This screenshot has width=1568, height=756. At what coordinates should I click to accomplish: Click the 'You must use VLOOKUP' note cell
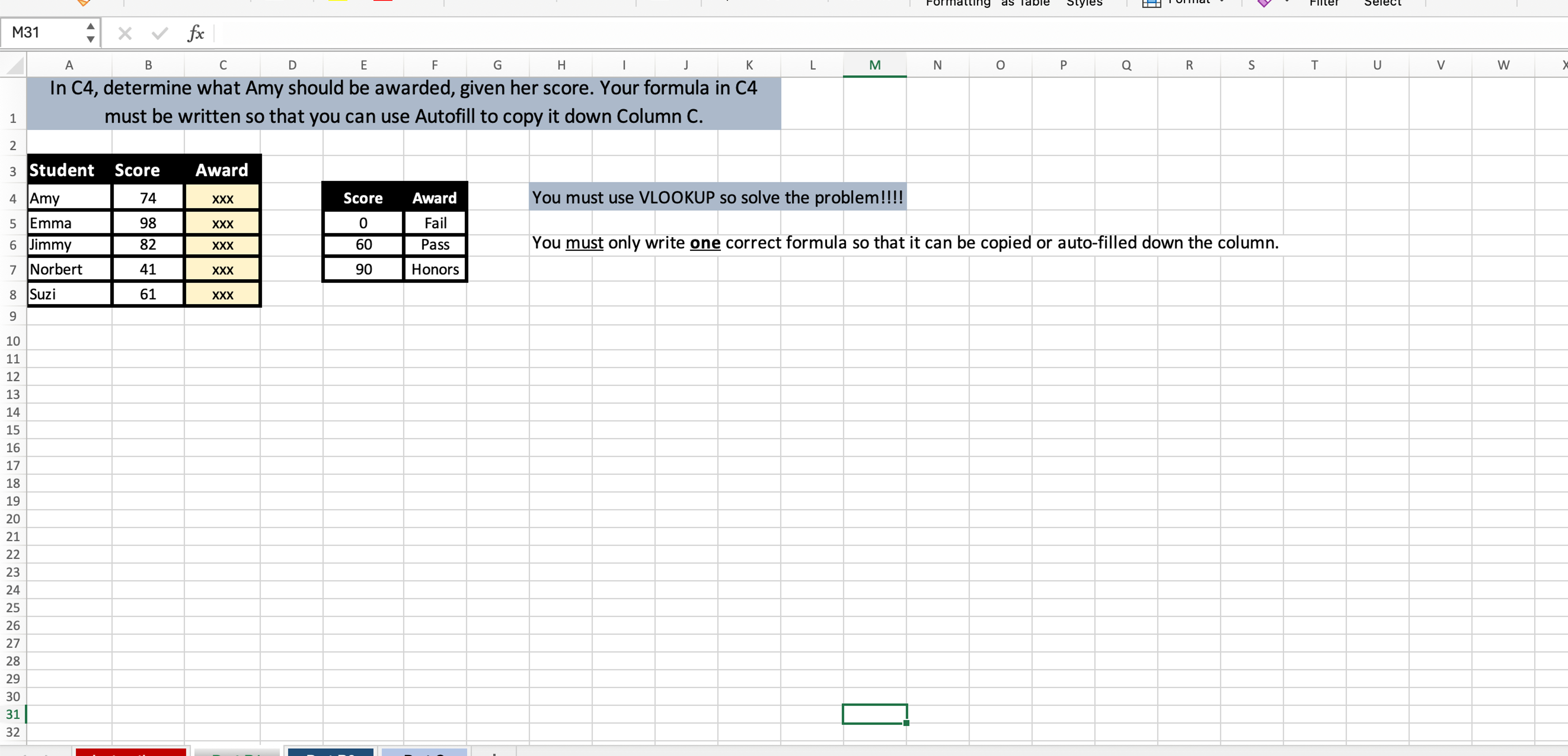(x=717, y=198)
